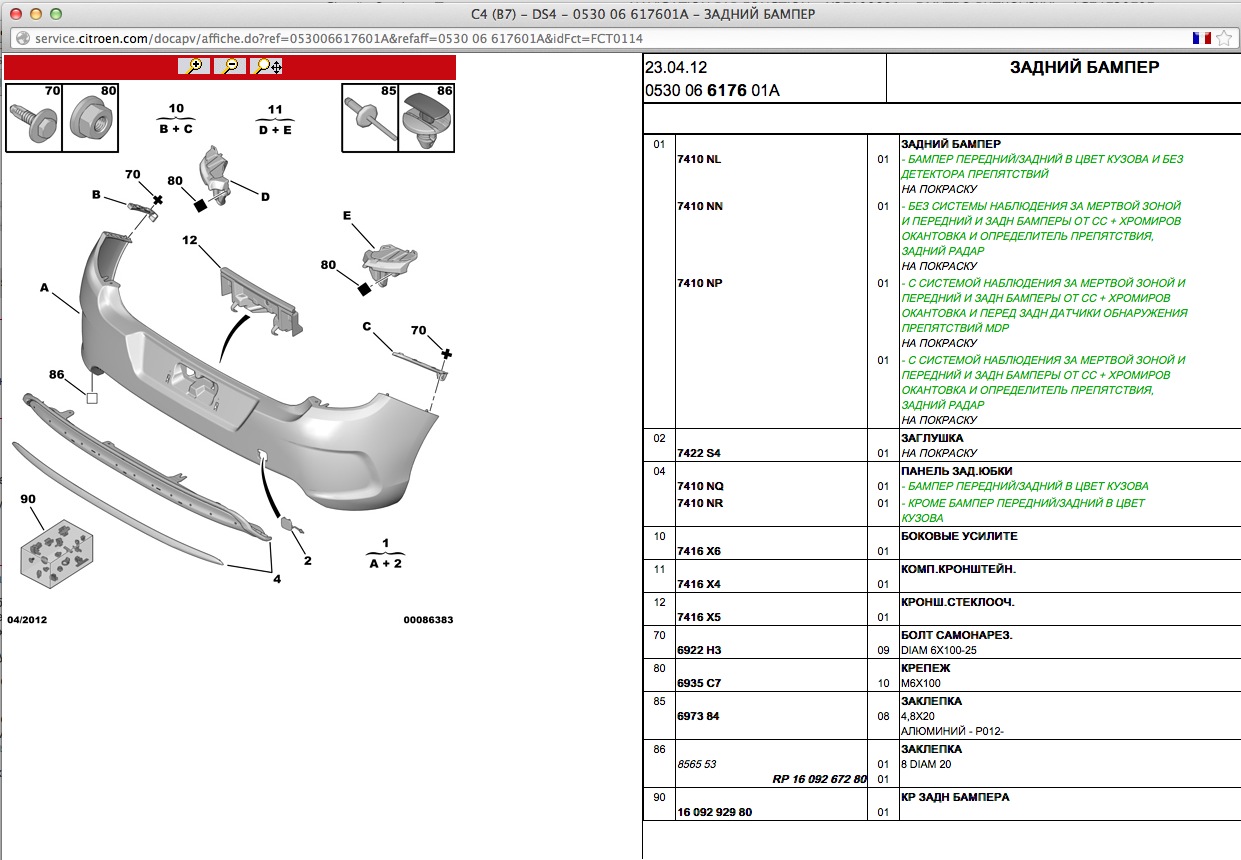Click the zoom out magnifier icon

[230, 66]
